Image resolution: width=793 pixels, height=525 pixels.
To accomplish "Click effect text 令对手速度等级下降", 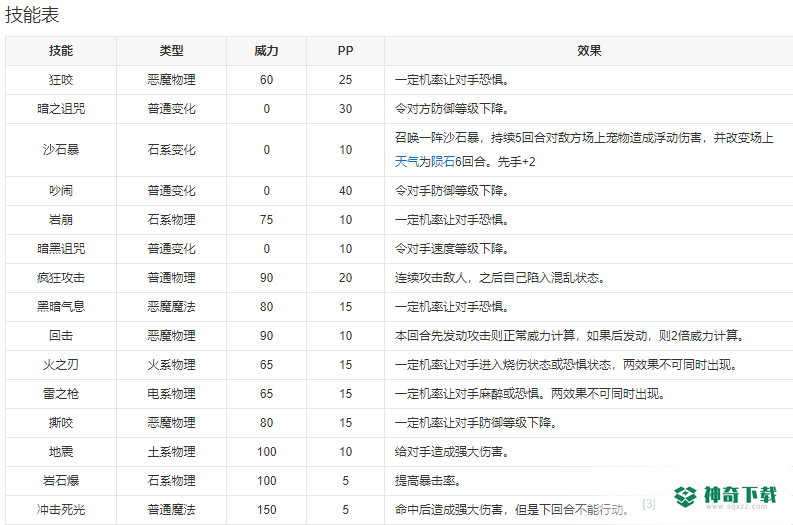I will point(452,249).
